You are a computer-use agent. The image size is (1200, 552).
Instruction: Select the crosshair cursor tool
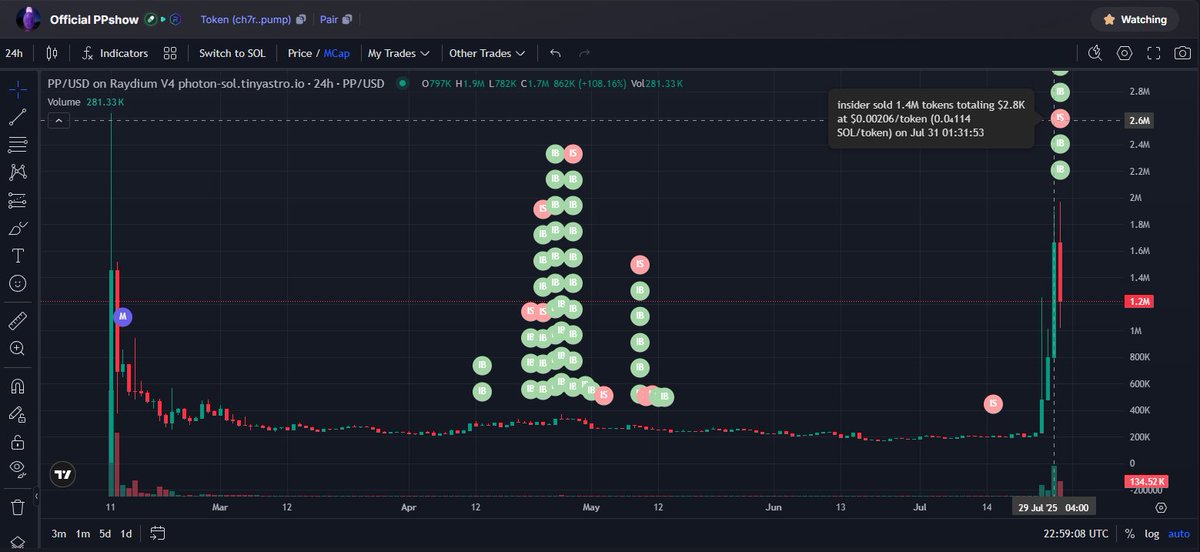pyautogui.click(x=17, y=90)
